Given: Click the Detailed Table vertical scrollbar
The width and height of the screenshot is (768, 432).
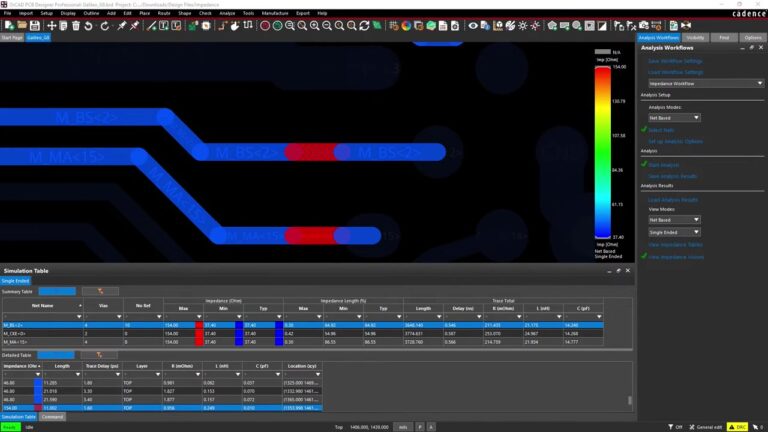Looking at the screenshot, I should tap(630, 400).
